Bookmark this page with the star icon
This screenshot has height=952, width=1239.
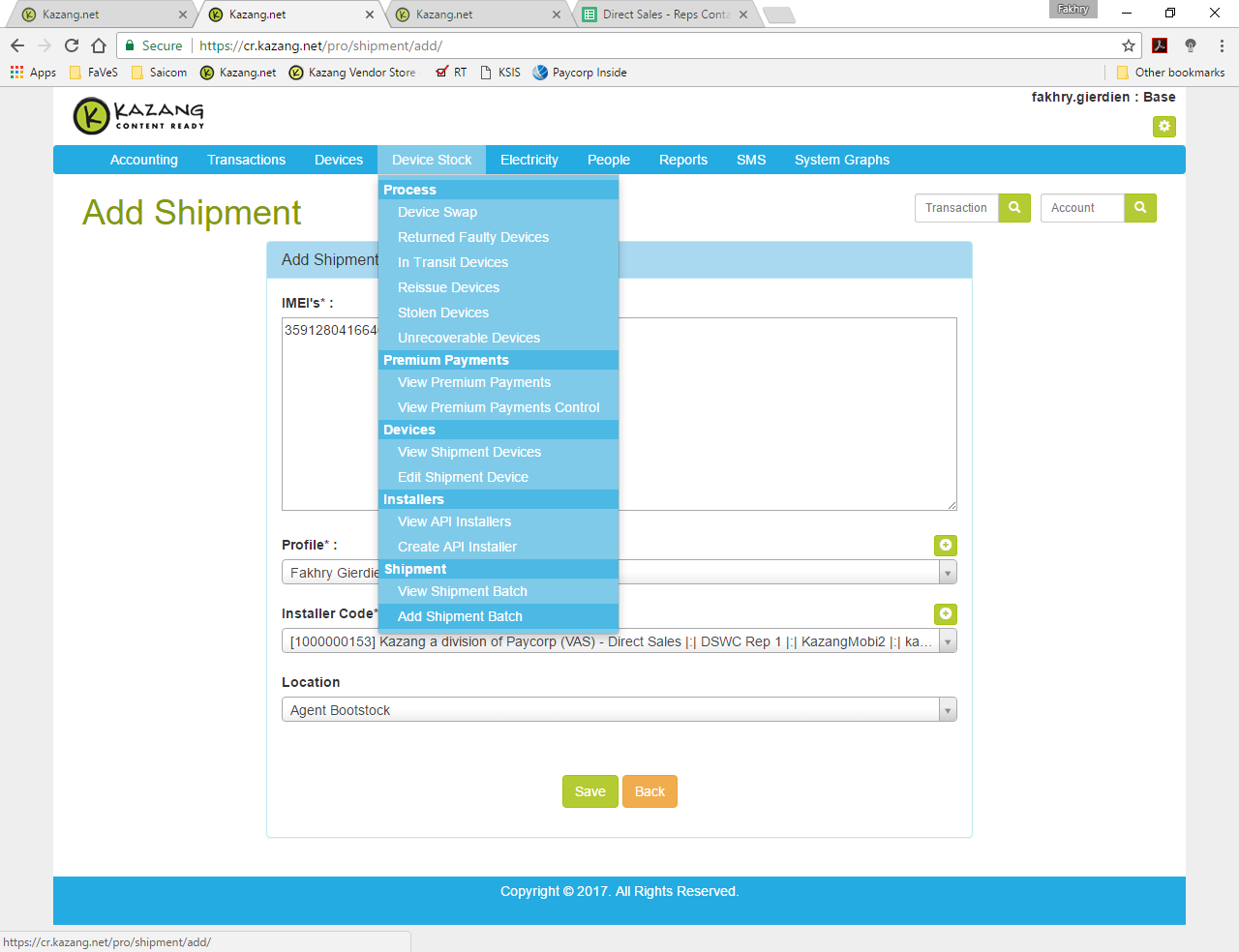[1129, 45]
